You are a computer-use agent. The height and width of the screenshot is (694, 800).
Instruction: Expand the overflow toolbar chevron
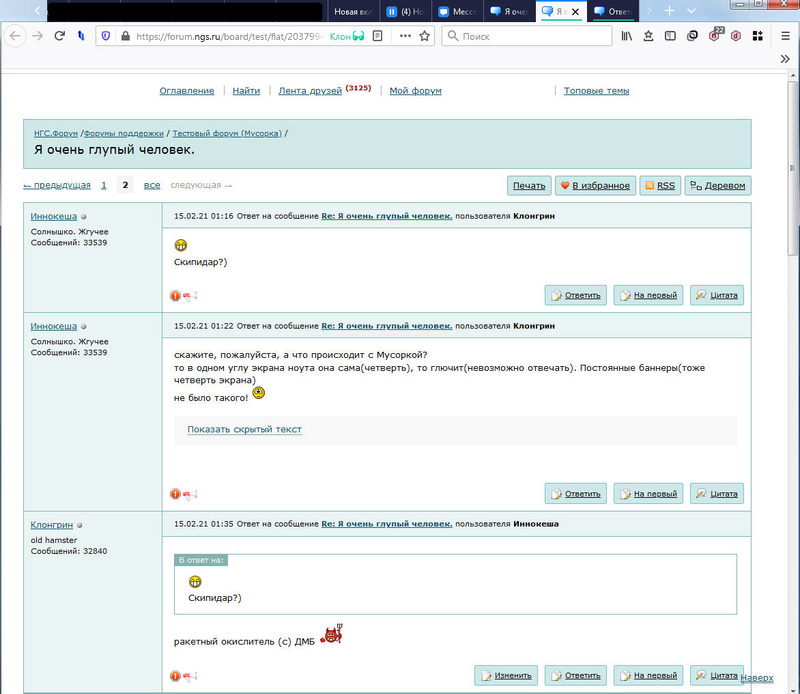[x=785, y=59]
